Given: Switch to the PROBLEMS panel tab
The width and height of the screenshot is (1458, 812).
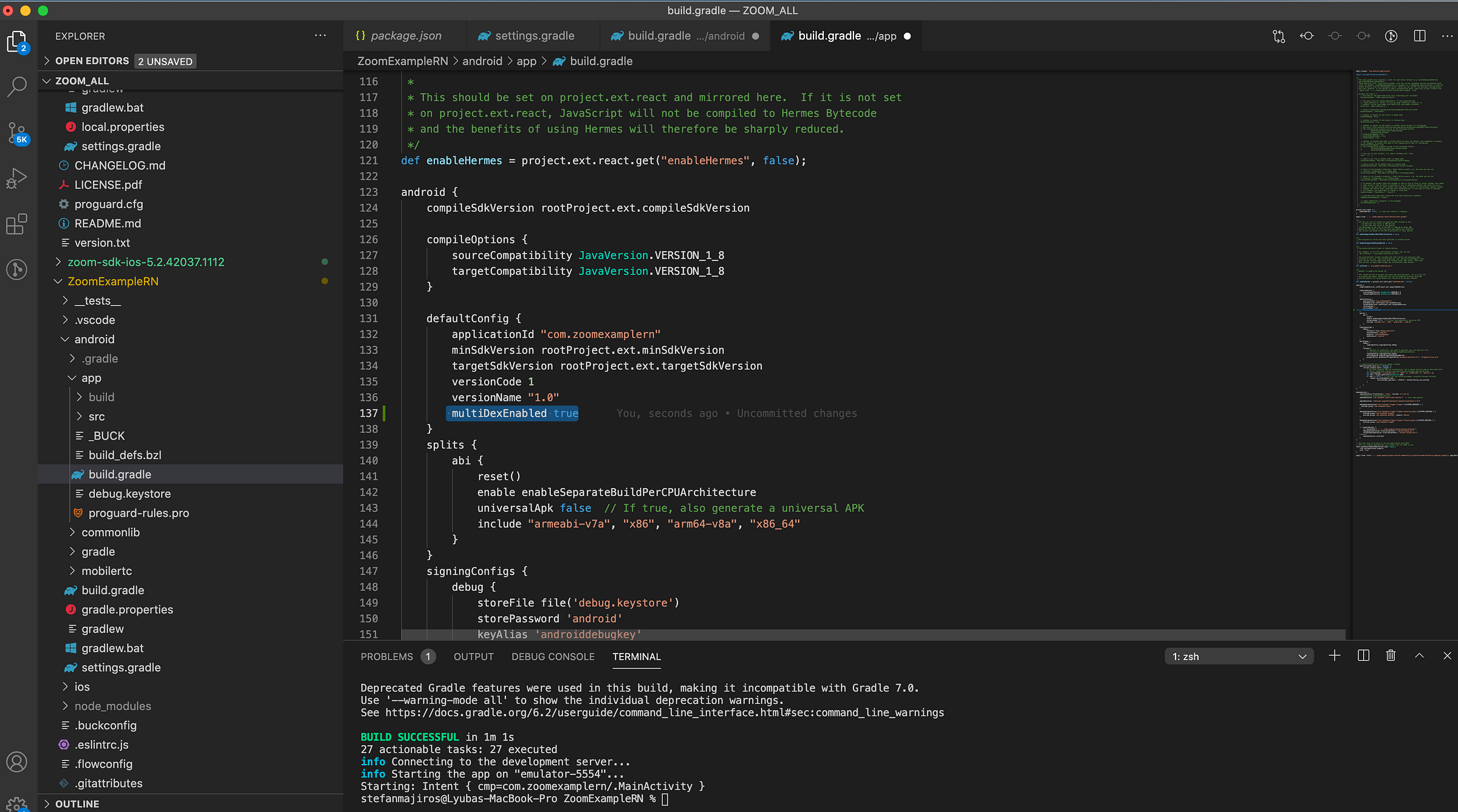Looking at the screenshot, I should pos(386,657).
